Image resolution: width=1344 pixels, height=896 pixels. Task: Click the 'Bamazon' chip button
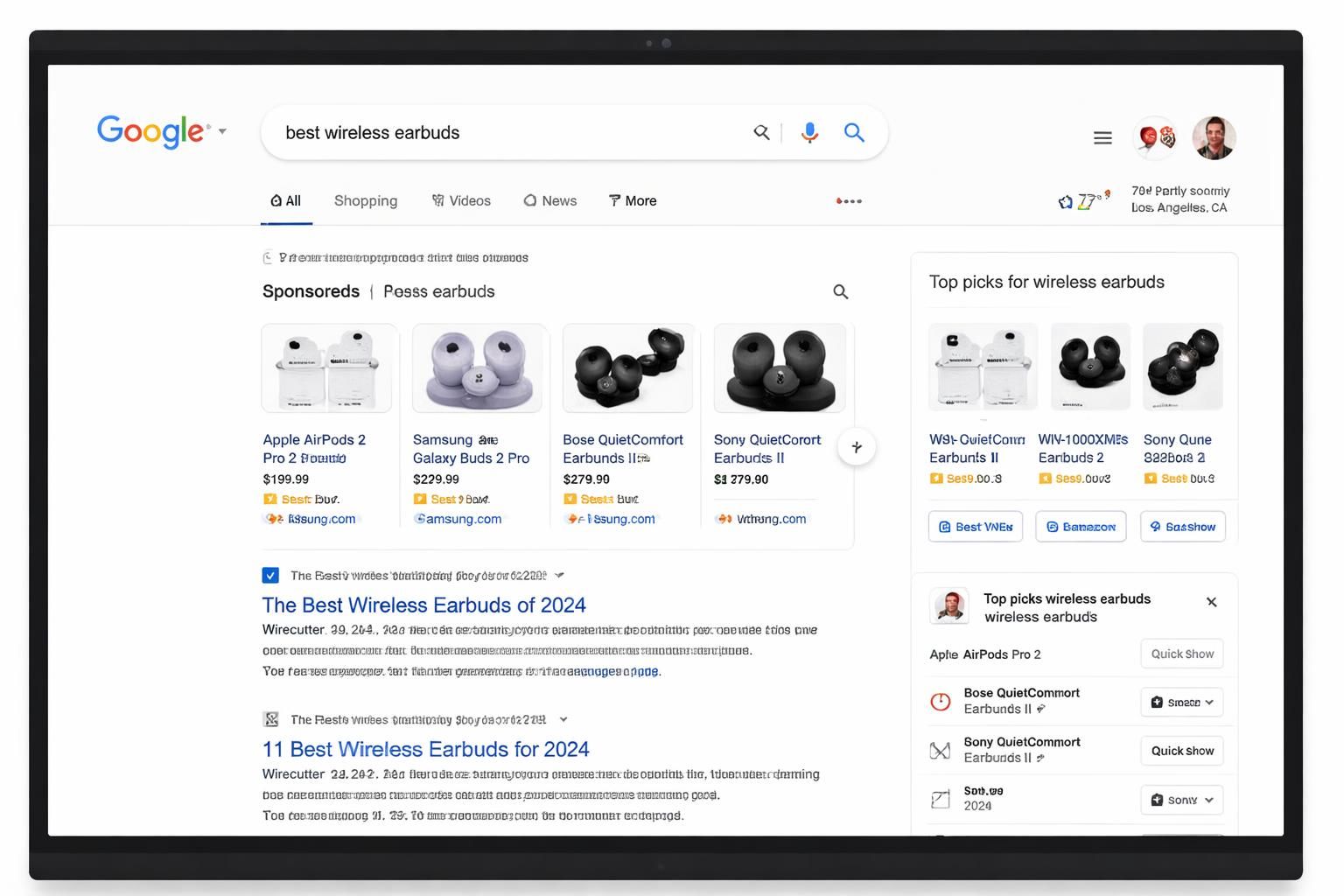pyautogui.click(x=1081, y=527)
